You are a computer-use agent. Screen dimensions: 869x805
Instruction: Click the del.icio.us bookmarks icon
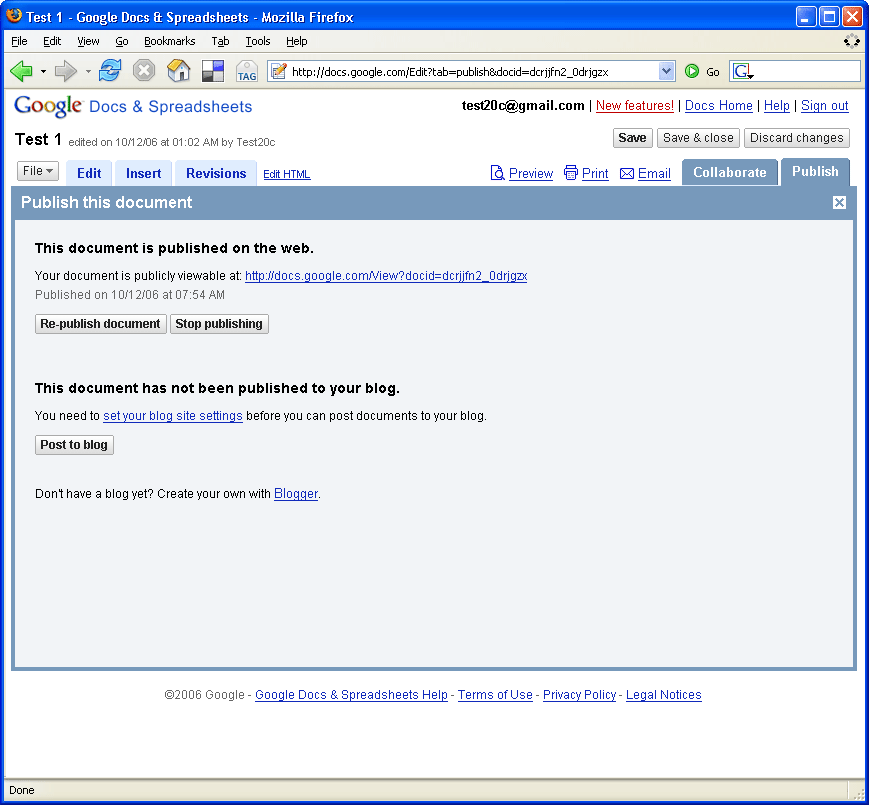click(213, 71)
